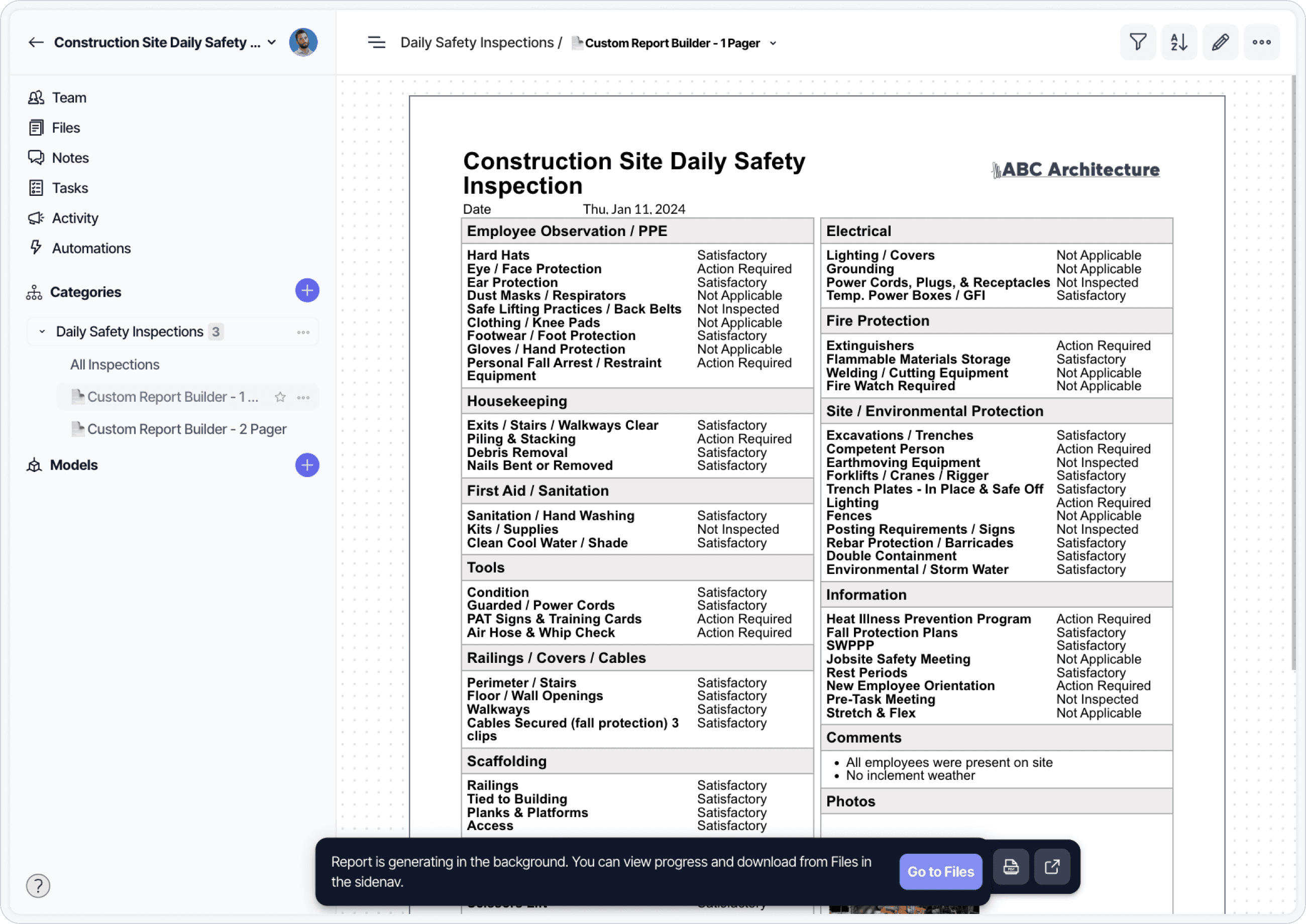Favorite Custom Report Builder with star
1306x924 pixels.
click(x=280, y=397)
